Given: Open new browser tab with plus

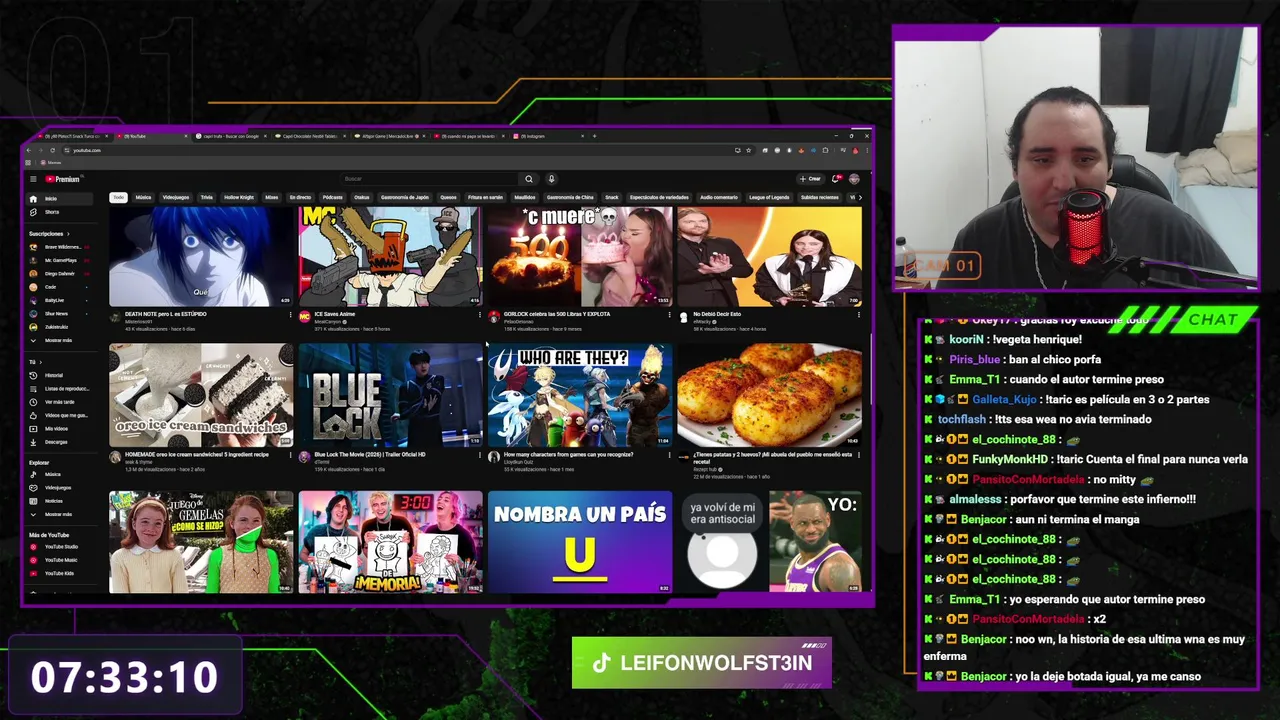Looking at the screenshot, I should [x=594, y=136].
